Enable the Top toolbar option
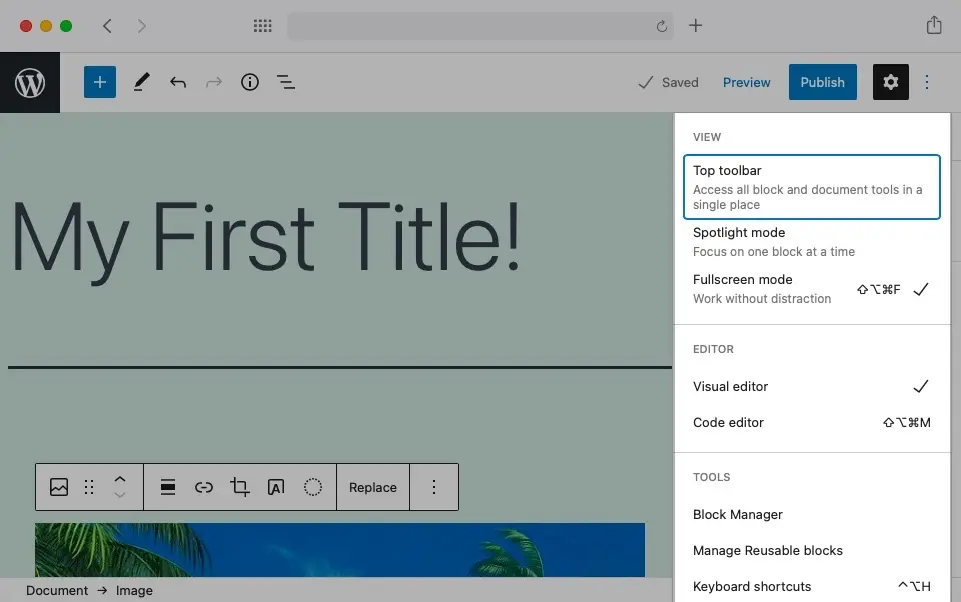 click(x=811, y=187)
